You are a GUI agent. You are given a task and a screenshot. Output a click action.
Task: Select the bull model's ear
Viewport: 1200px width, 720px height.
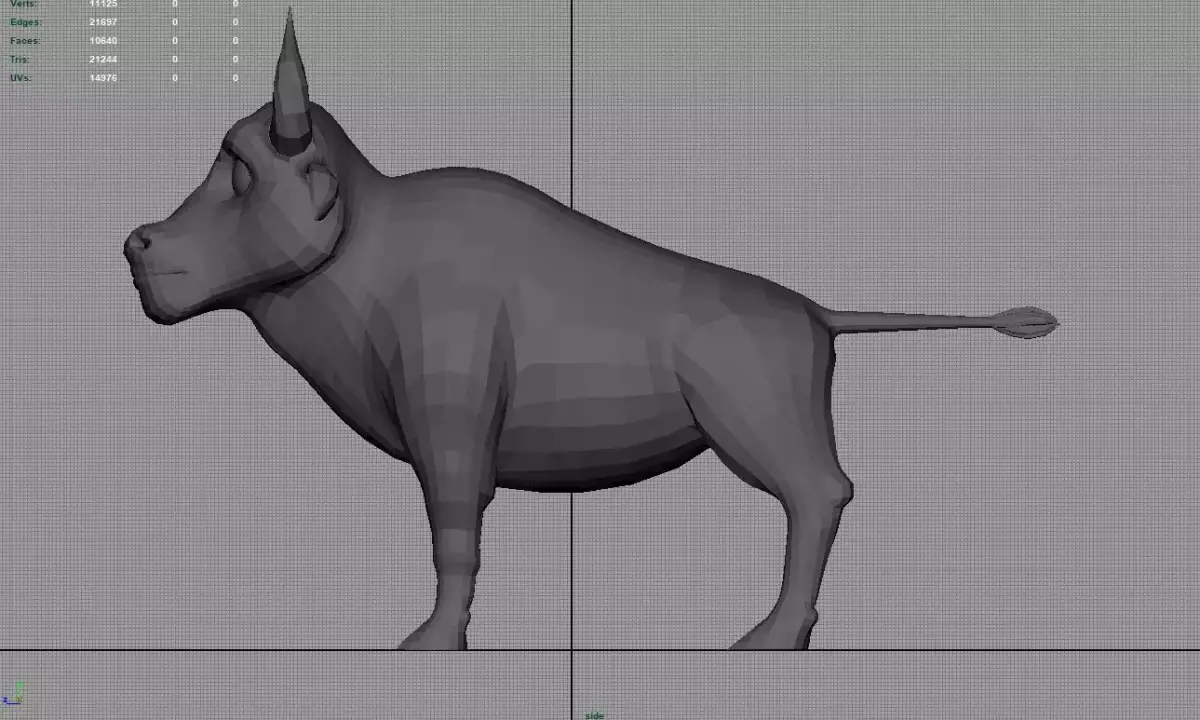[322, 190]
